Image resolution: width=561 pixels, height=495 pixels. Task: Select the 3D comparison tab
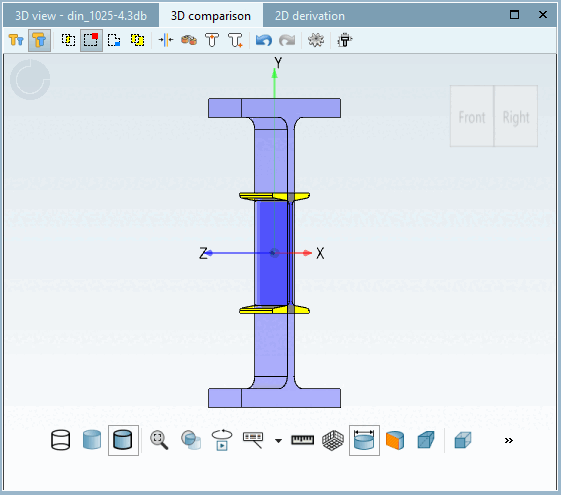tap(211, 16)
